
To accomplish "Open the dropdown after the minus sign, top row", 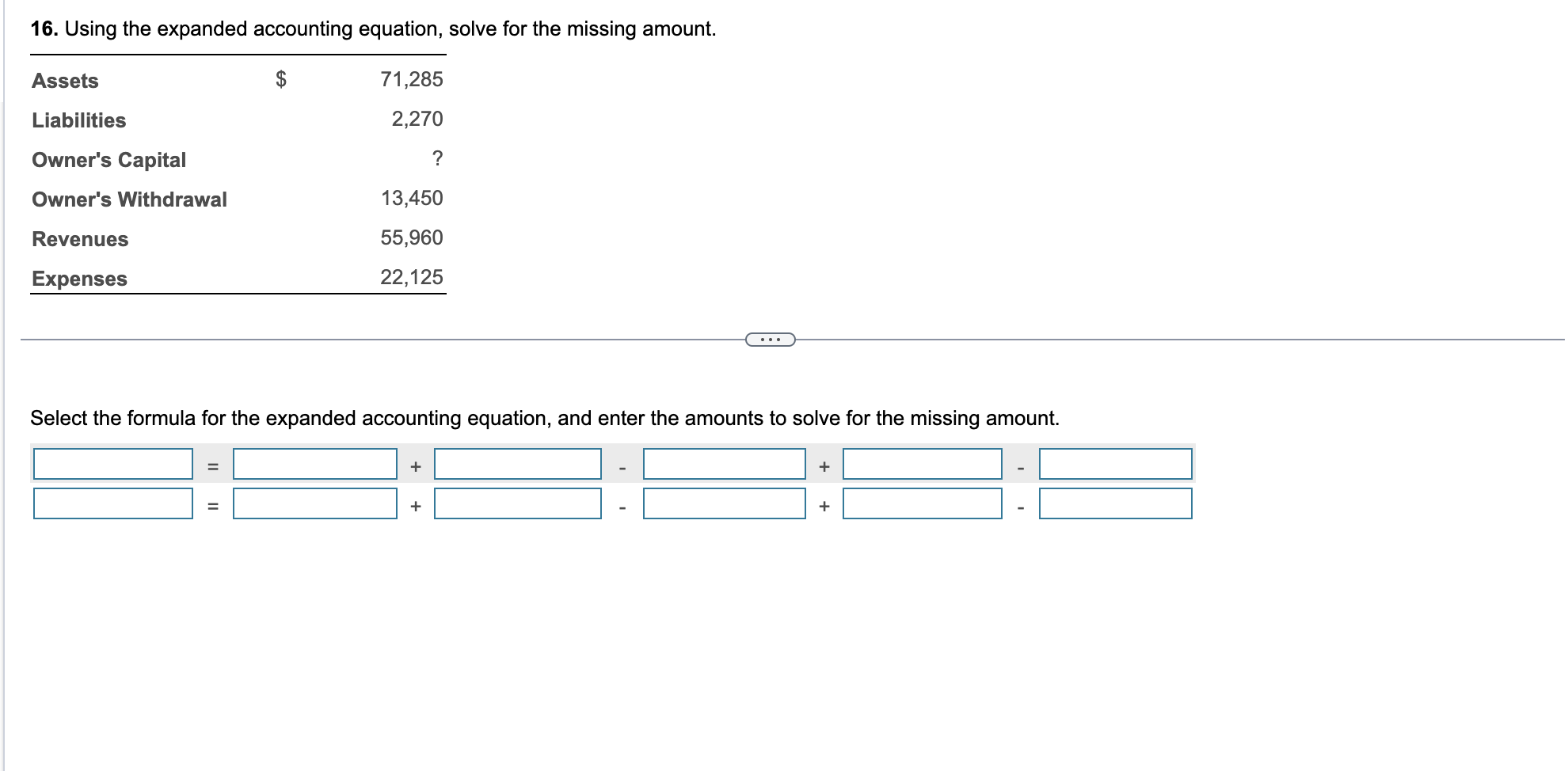I will click(x=722, y=465).
